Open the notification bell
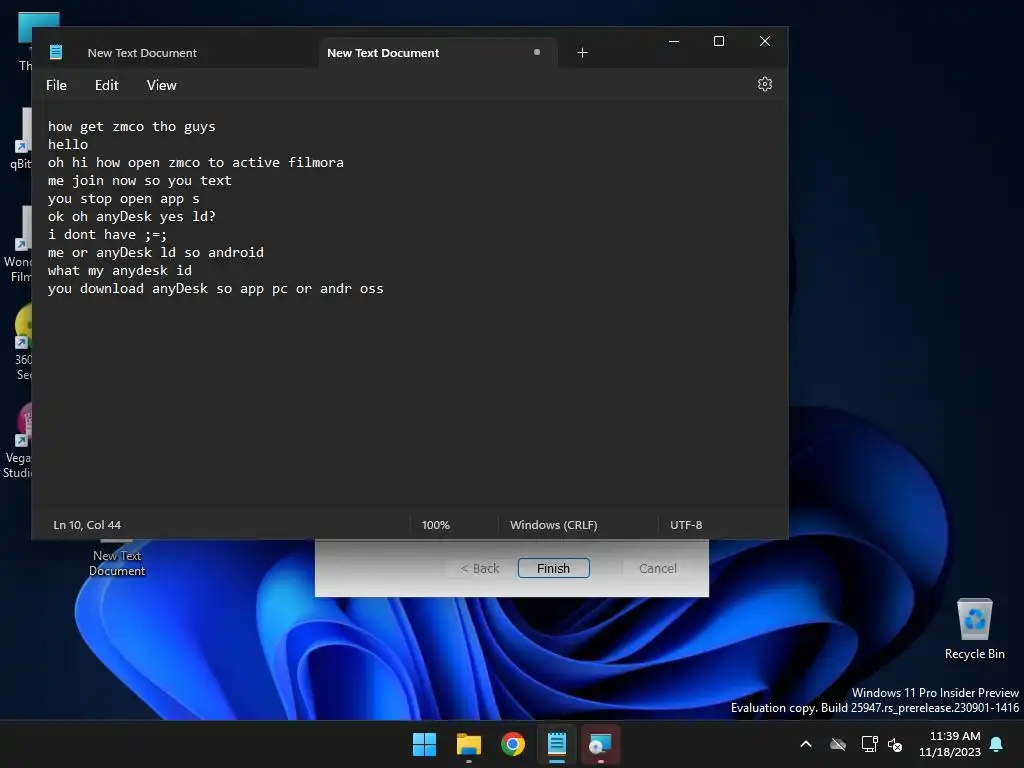The height and width of the screenshot is (768, 1024). coord(997,744)
